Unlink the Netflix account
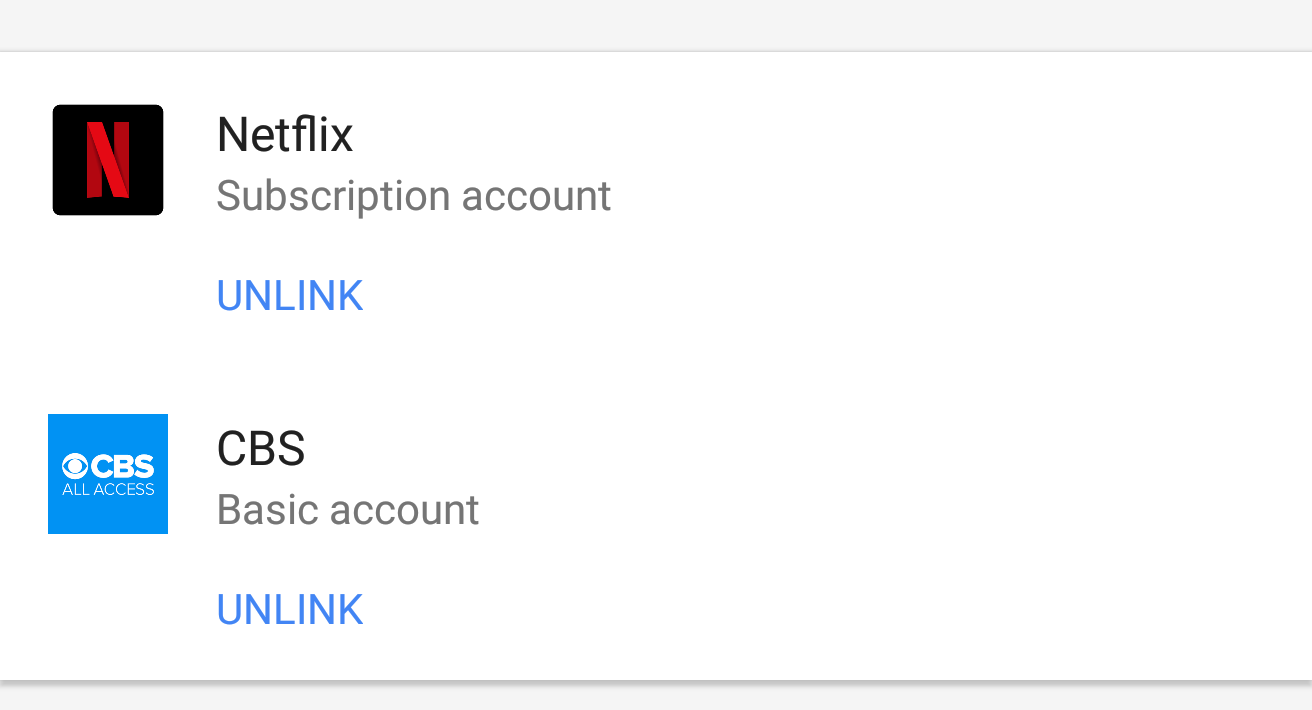Image resolution: width=1312 pixels, height=710 pixels. coord(290,296)
